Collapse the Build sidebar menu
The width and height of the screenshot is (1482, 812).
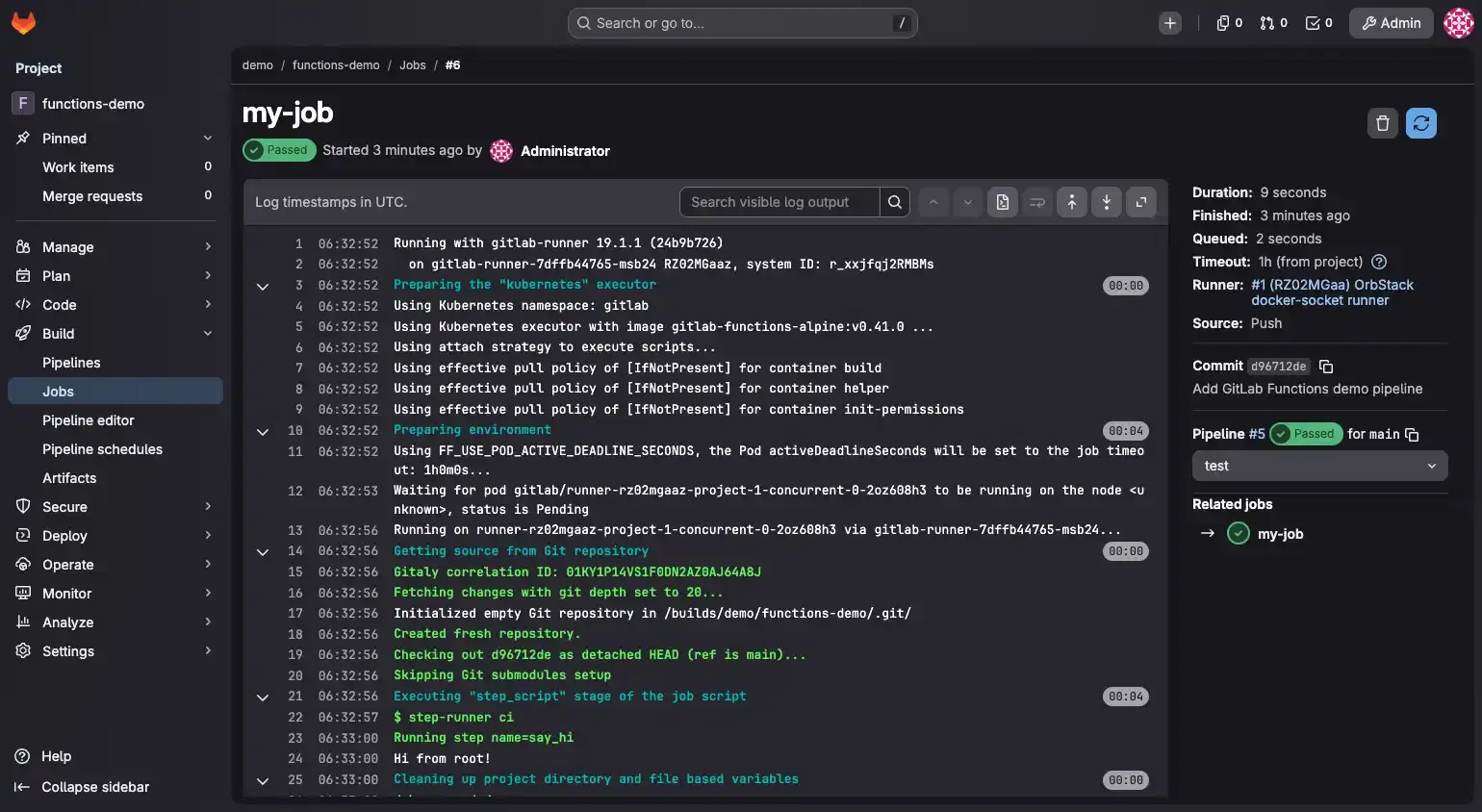tap(115, 334)
